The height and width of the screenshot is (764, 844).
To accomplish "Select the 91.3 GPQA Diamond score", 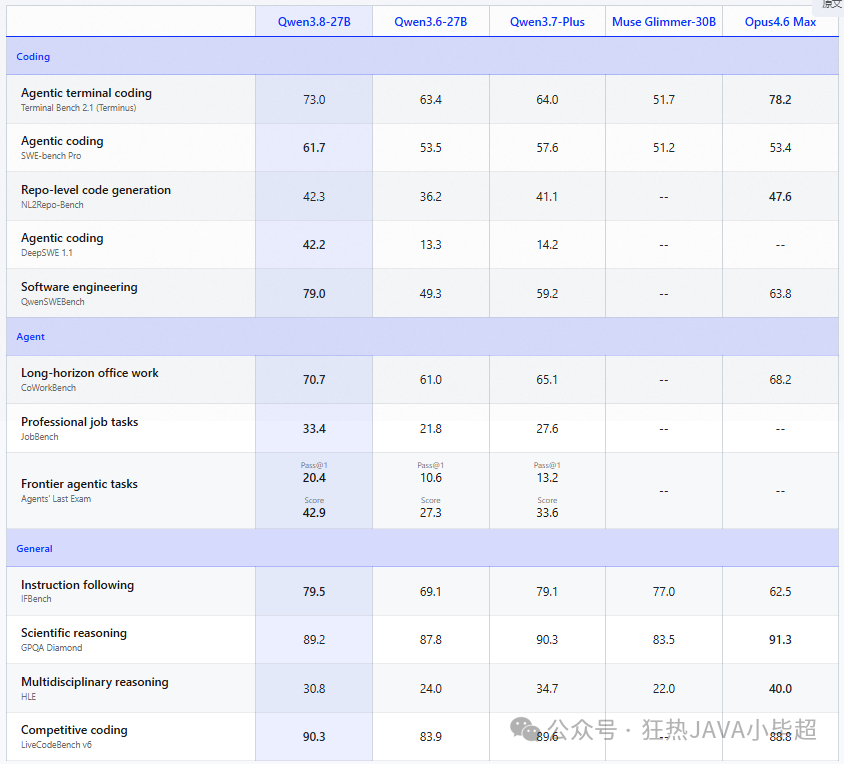I will [x=780, y=640].
